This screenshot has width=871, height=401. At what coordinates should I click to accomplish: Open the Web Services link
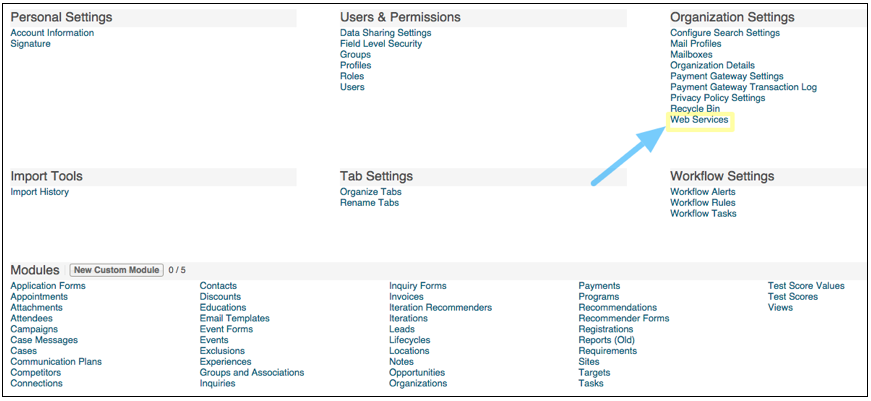(699, 120)
